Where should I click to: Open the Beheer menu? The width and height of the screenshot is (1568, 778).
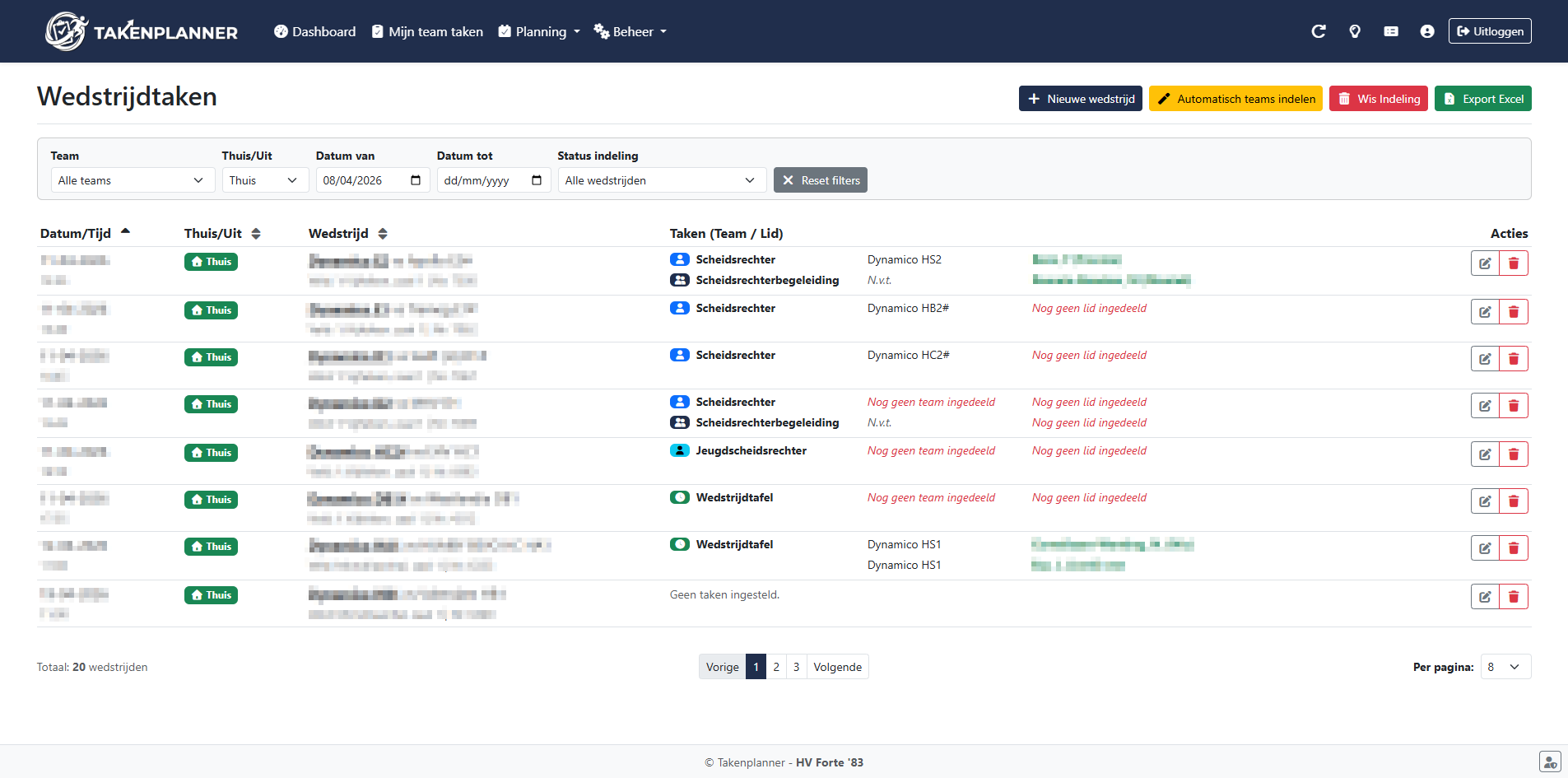(630, 31)
